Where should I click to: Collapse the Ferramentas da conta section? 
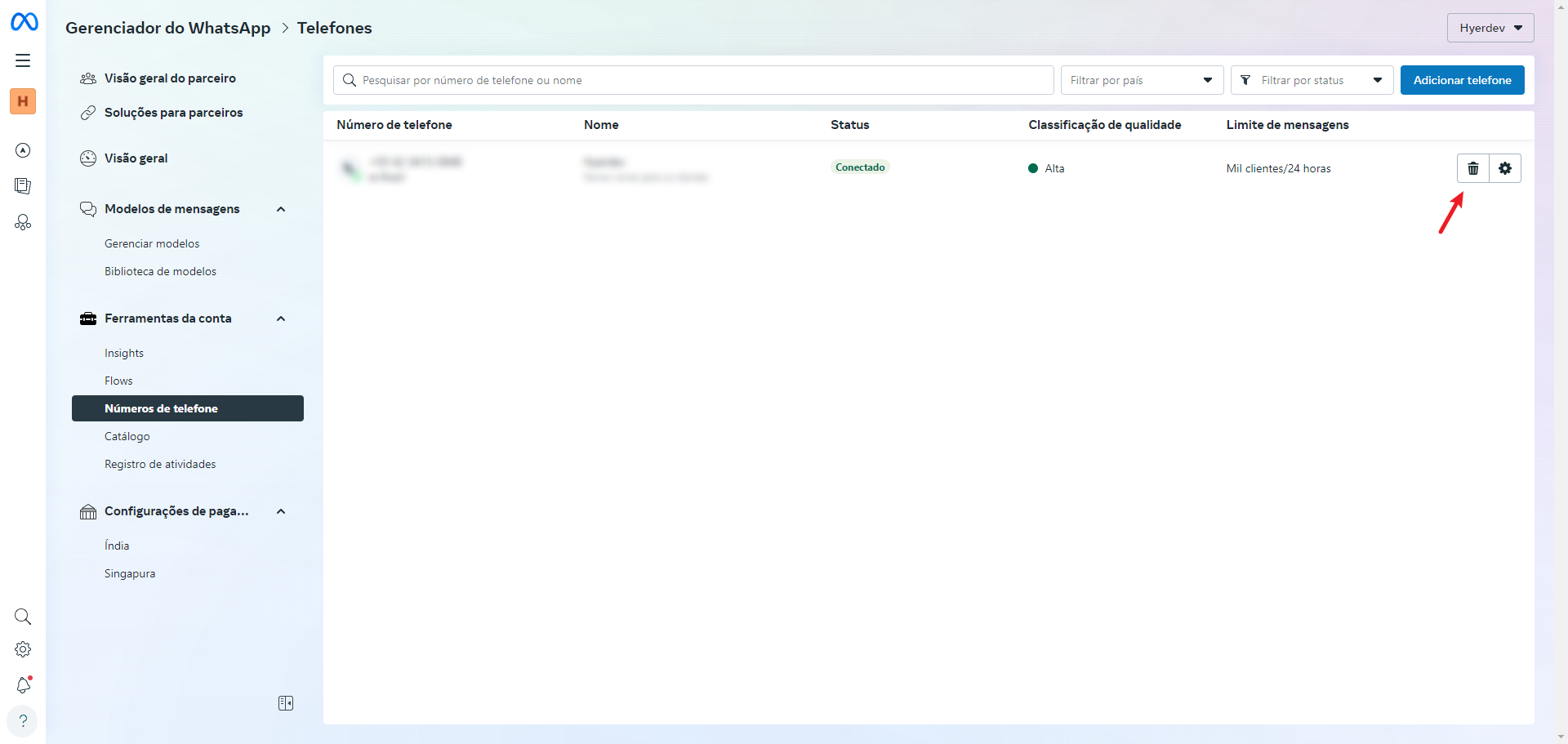281,319
